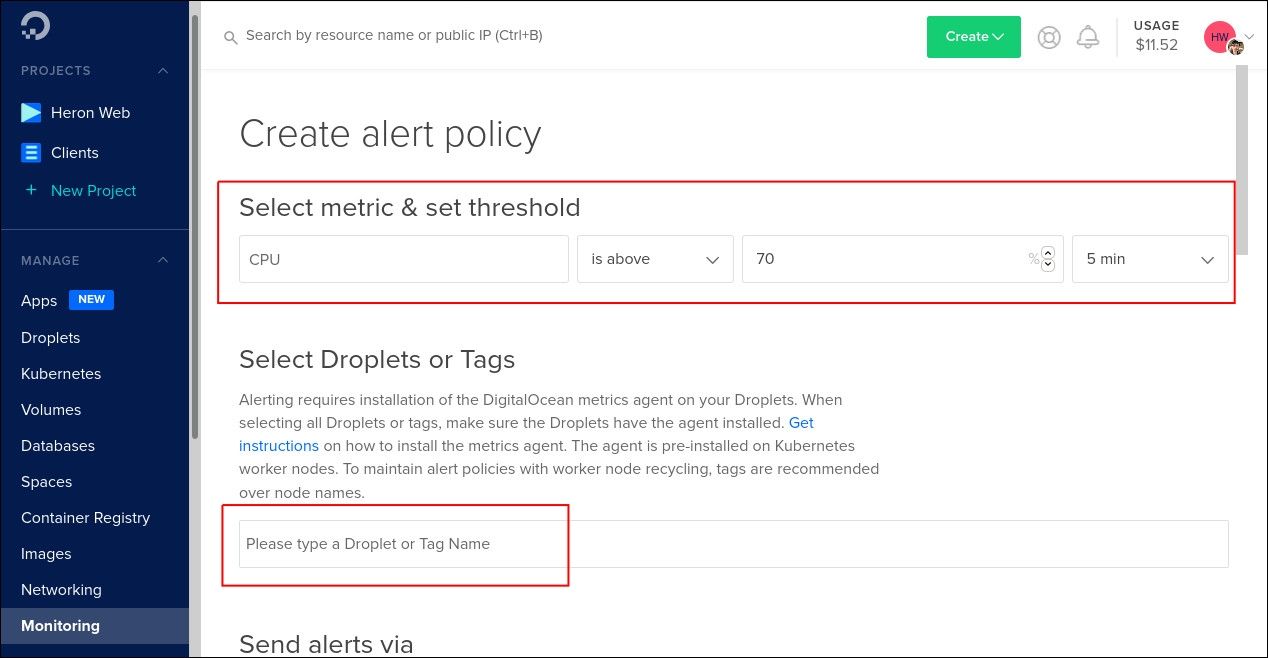The width and height of the screenshot is (1268, 658).
Task: Click the DigitalOcean logo icon
Action: click(x=35, y=26)
